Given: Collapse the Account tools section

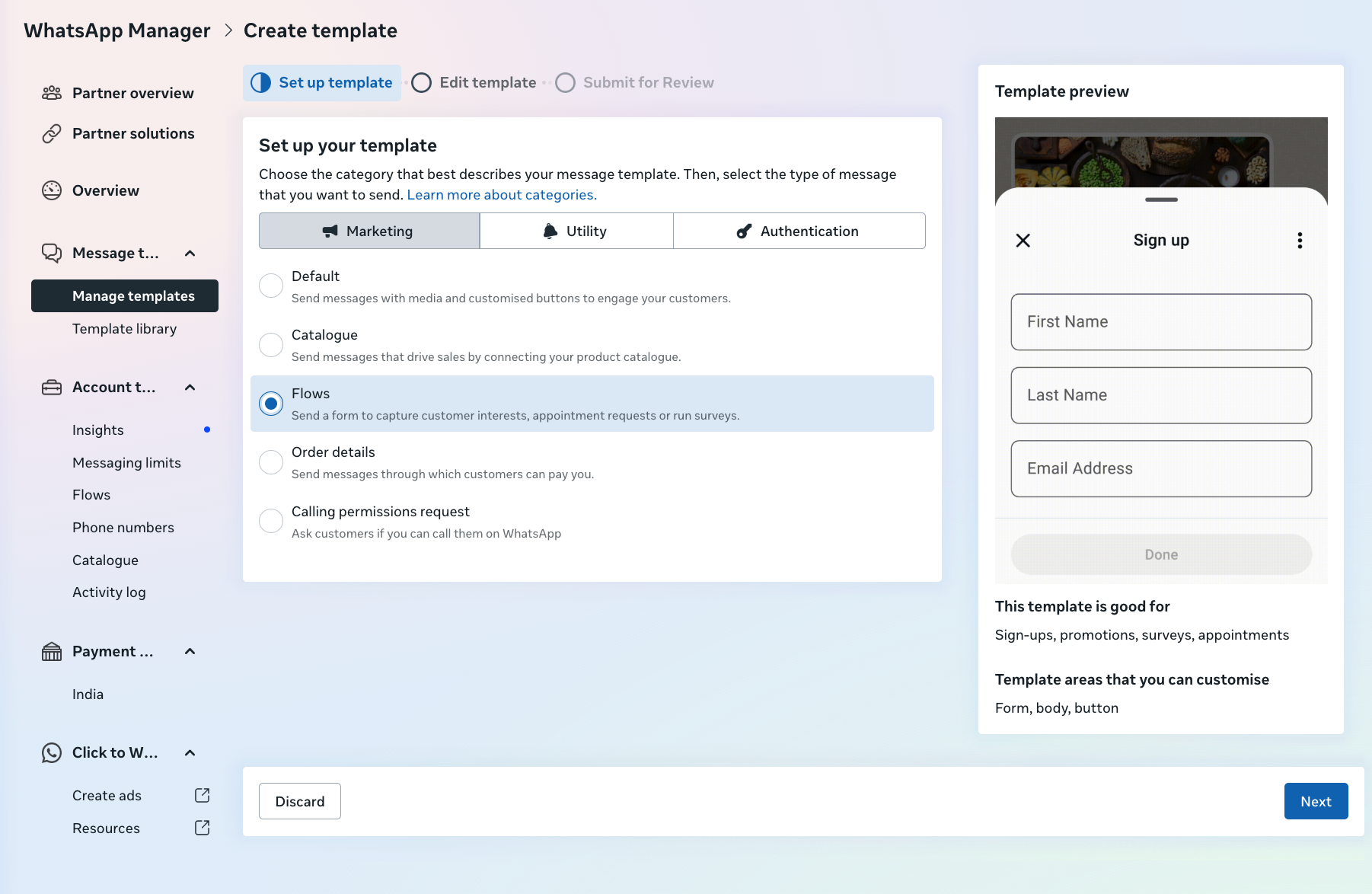Looking at the screenshot, I should pyautogui.click(x=190, y=387).
